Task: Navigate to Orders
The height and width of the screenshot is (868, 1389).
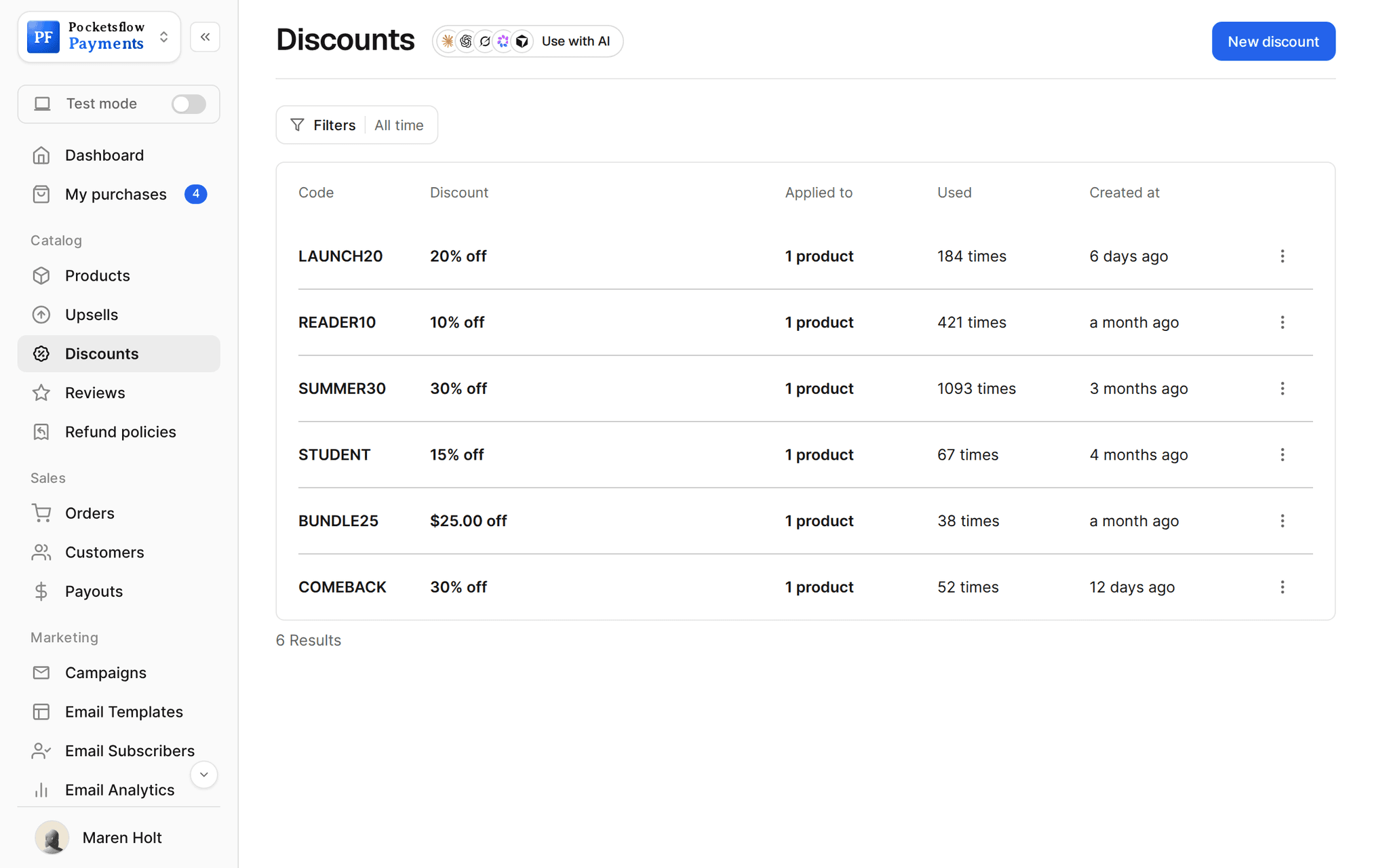Action: (119, 513)
